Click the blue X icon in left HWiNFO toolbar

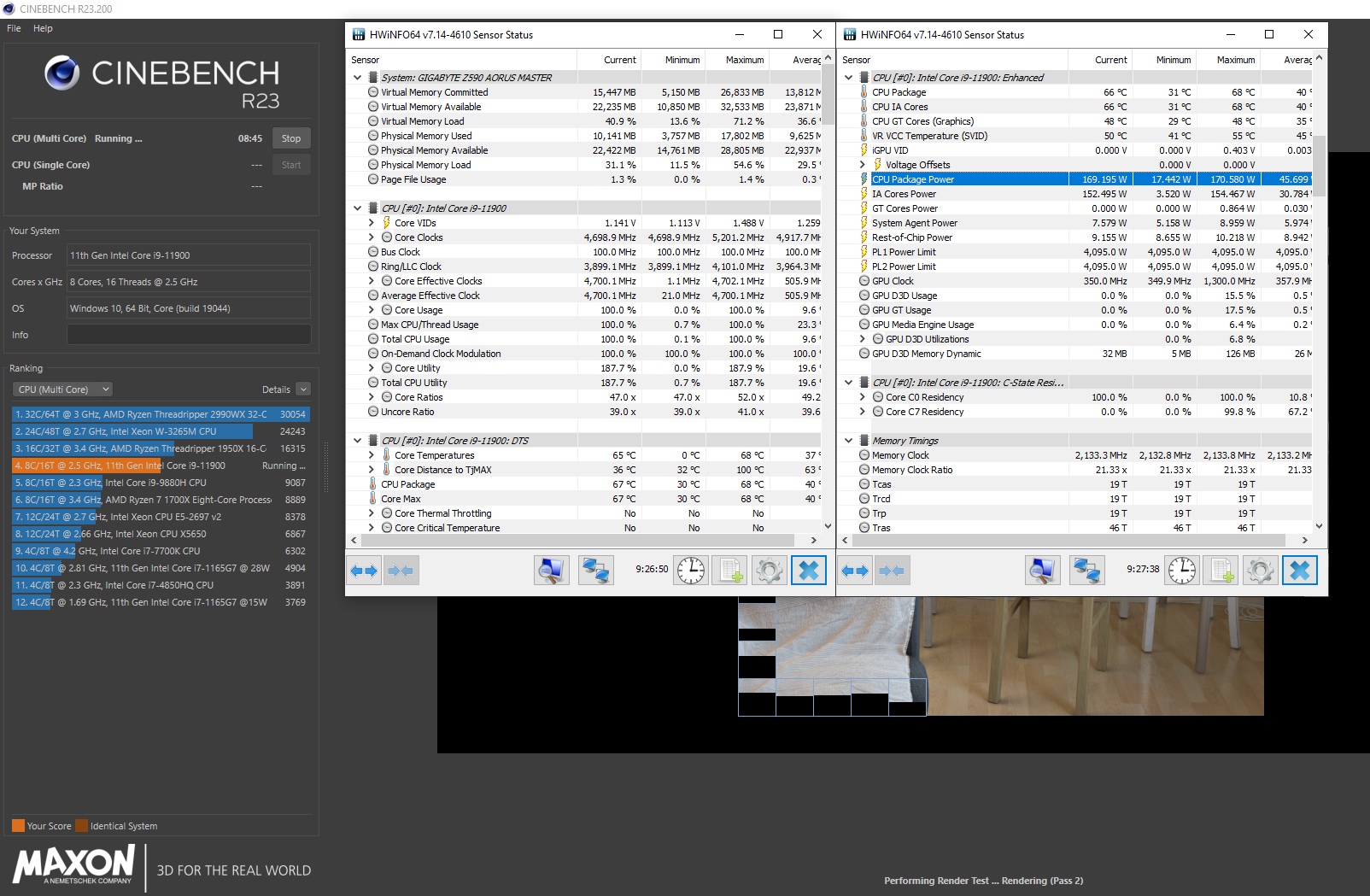809,570
